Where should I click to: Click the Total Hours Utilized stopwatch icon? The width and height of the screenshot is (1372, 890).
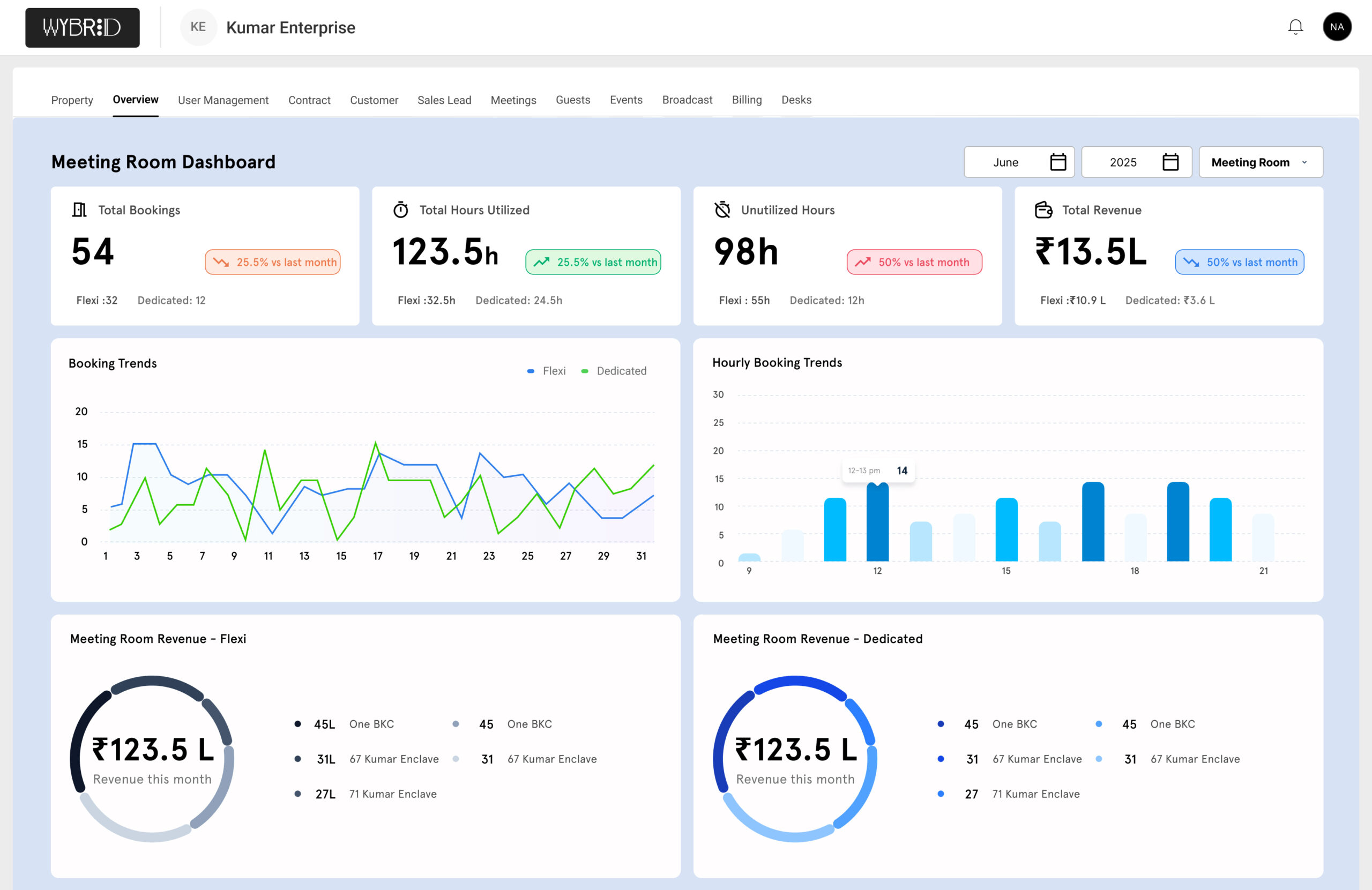(x=401, y=210)
